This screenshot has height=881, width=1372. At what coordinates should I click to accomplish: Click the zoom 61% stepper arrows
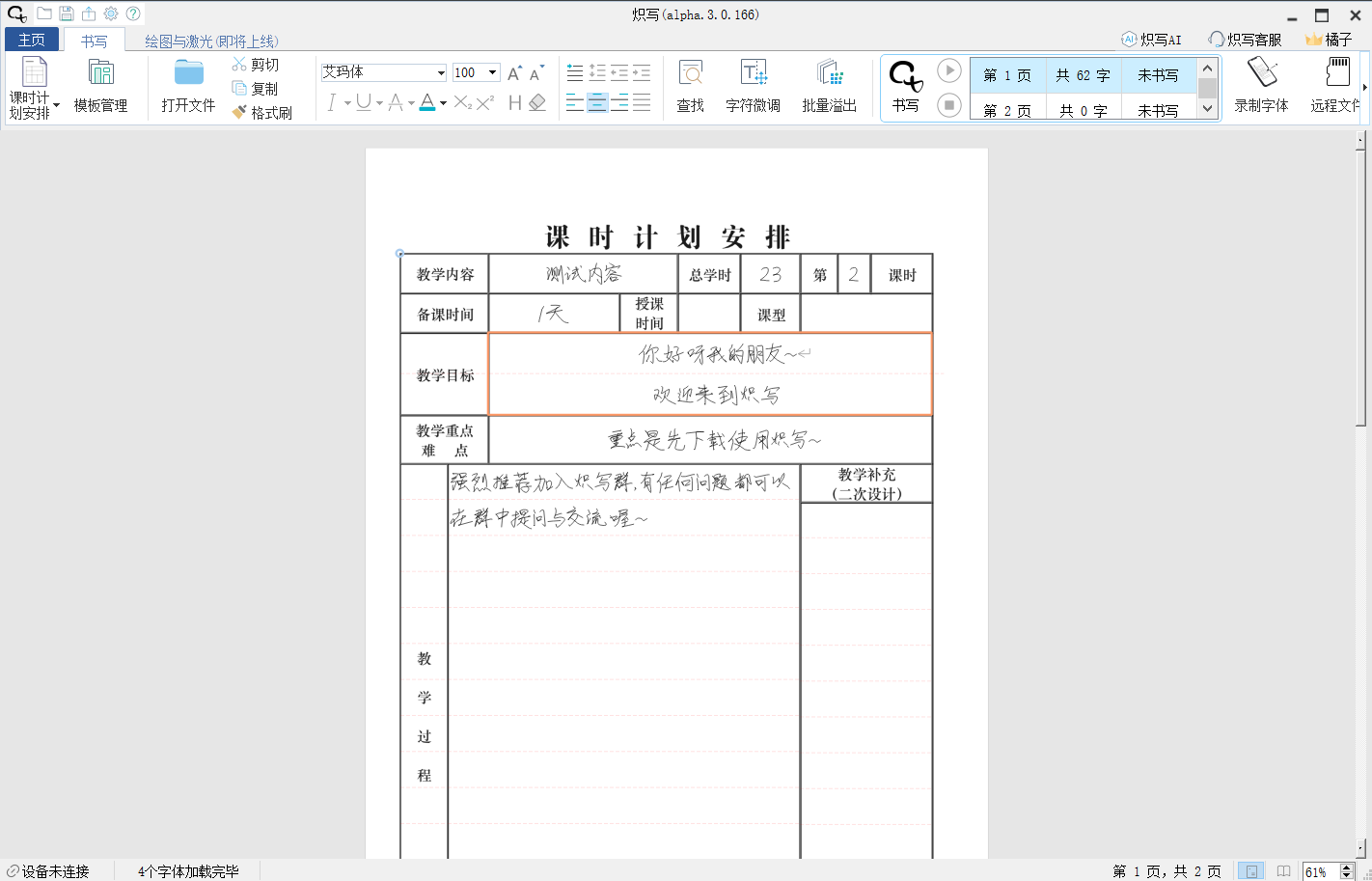1347,871
